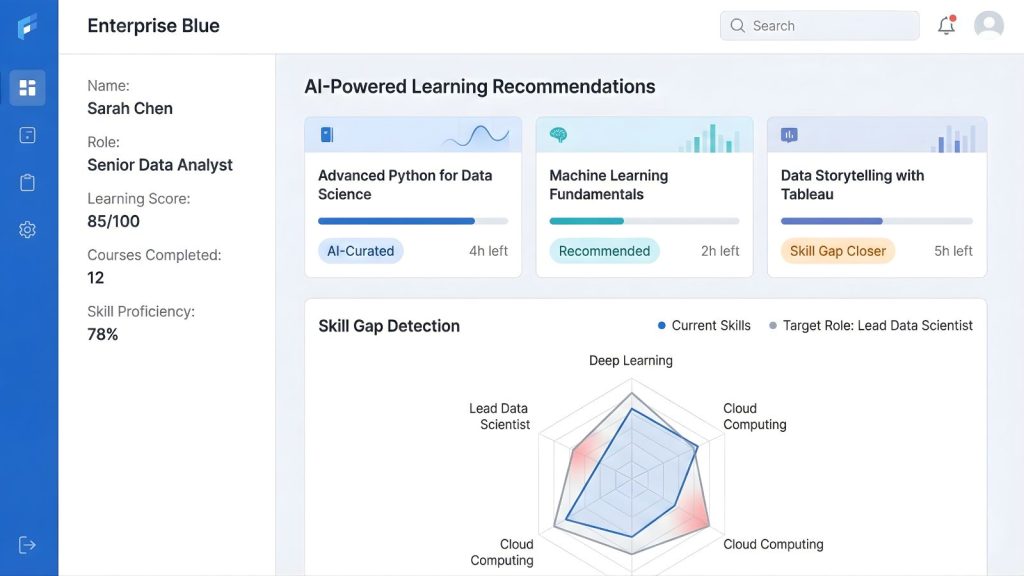Click the card icon below the dashboard icon
Screen dimensions: 1024x576
tap(27, 135)
